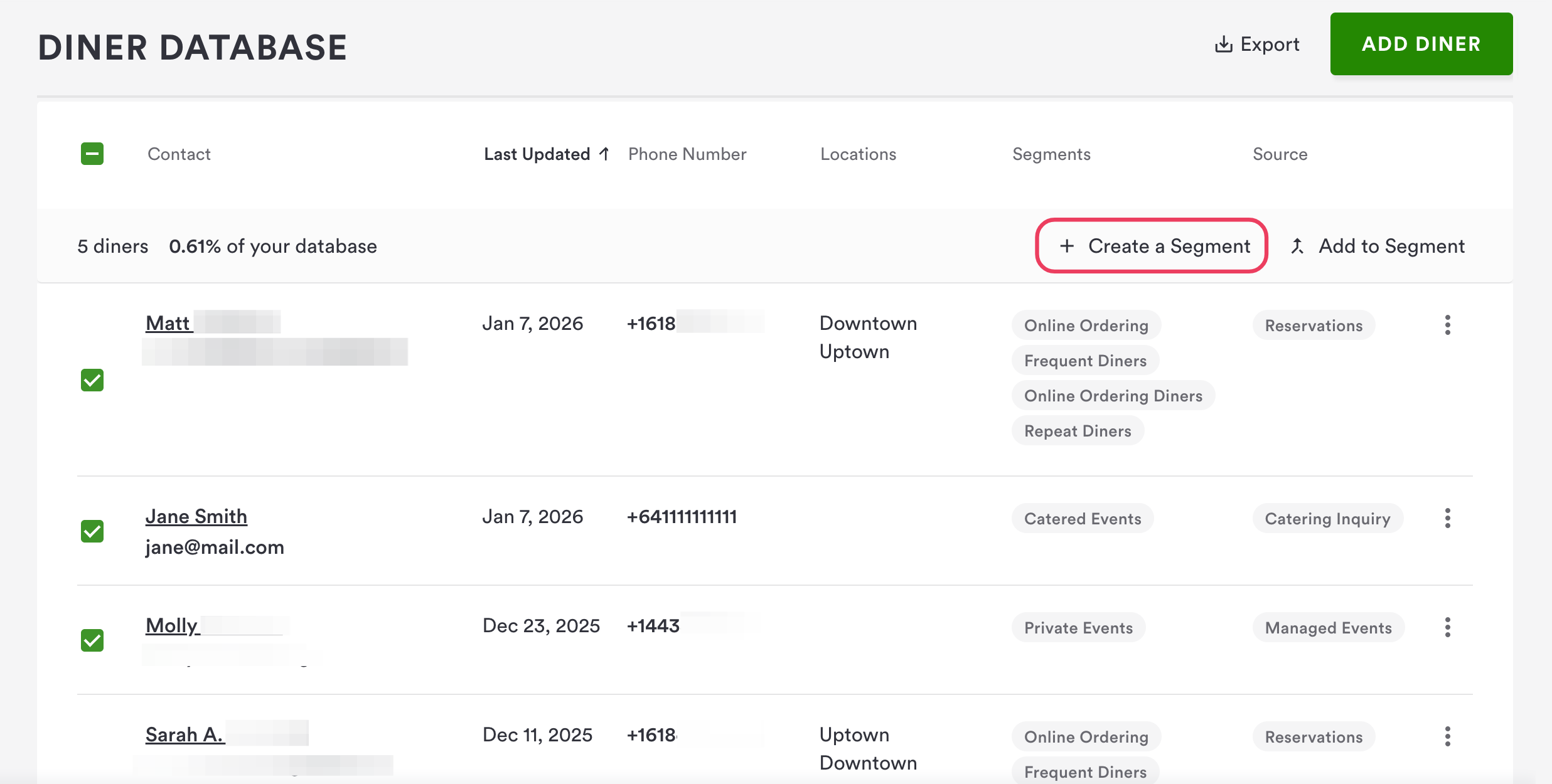Click the Last Updated sort arrow
The width and height of the screenshot is (1552, 784).
coord(604,154)
